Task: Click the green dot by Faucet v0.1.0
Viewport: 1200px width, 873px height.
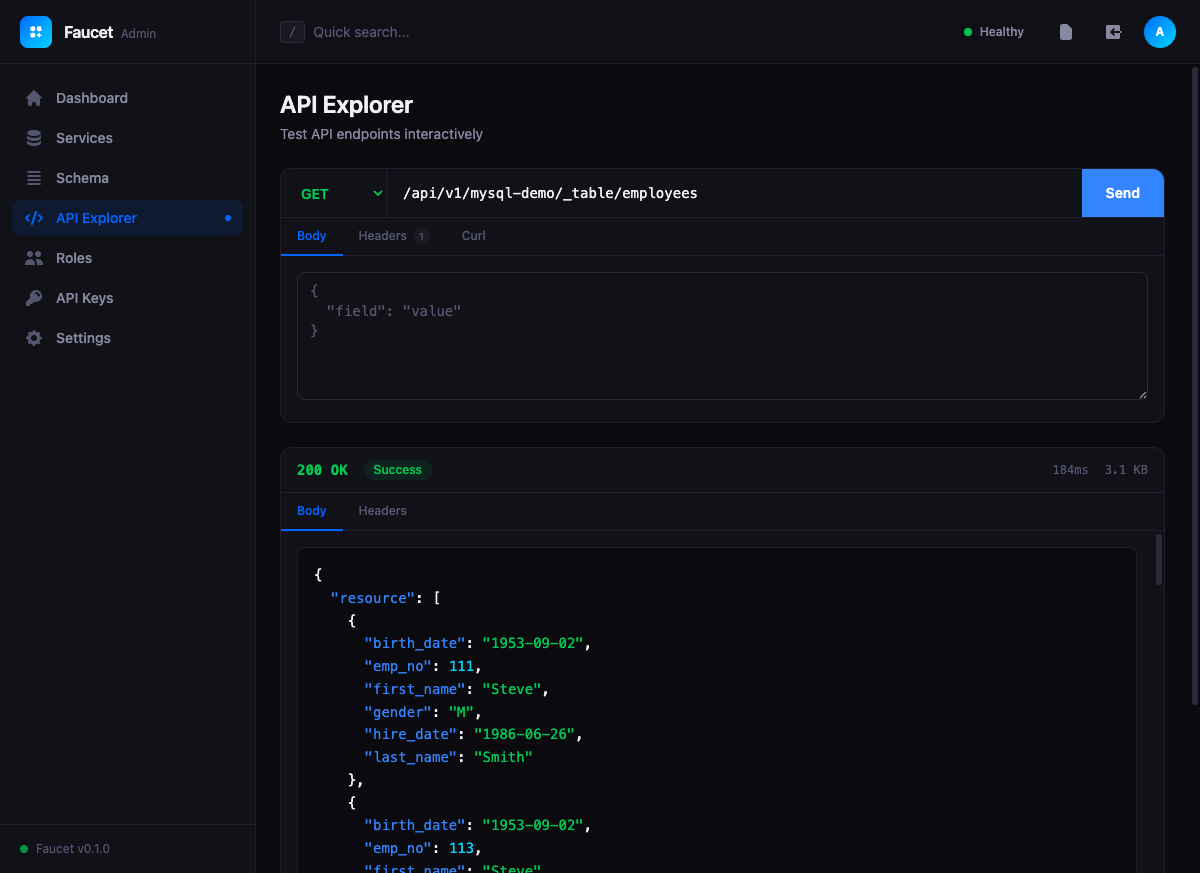Action: (x=24, y=849)
